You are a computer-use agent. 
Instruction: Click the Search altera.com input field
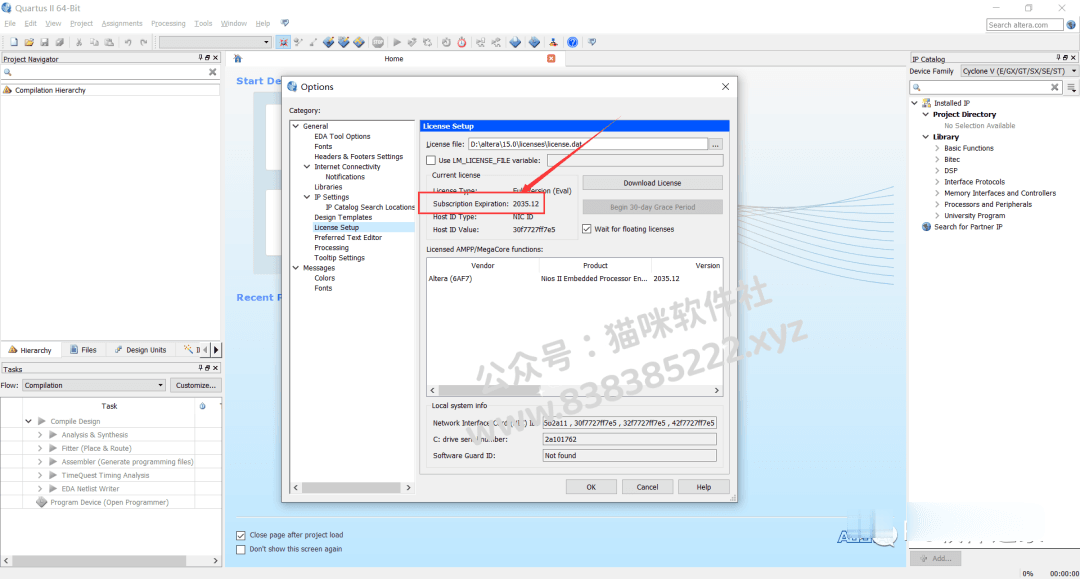(x=1024, y=25)
